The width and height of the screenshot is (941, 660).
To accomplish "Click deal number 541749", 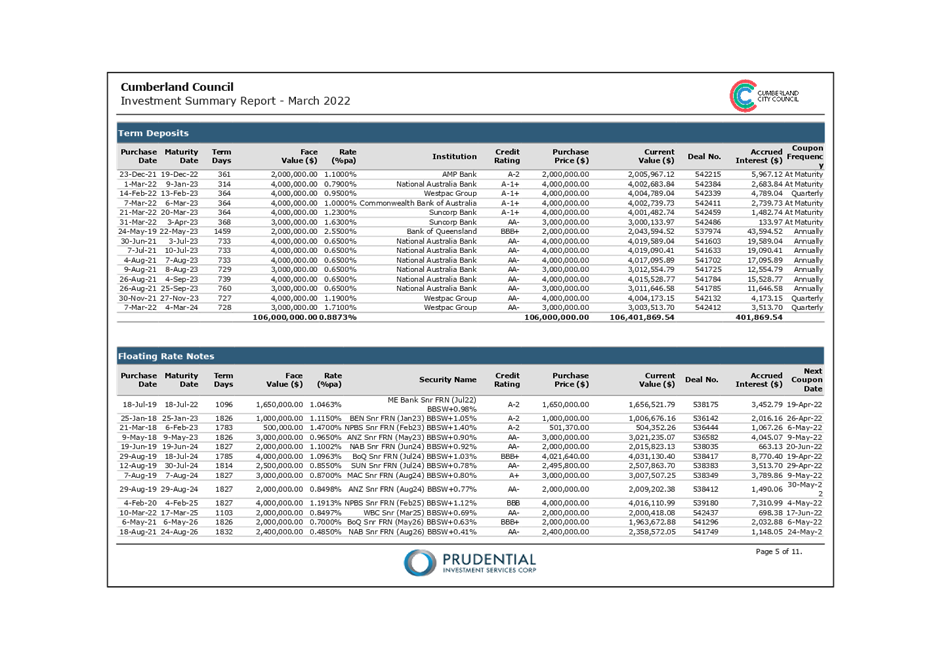I will coord(705,532).
